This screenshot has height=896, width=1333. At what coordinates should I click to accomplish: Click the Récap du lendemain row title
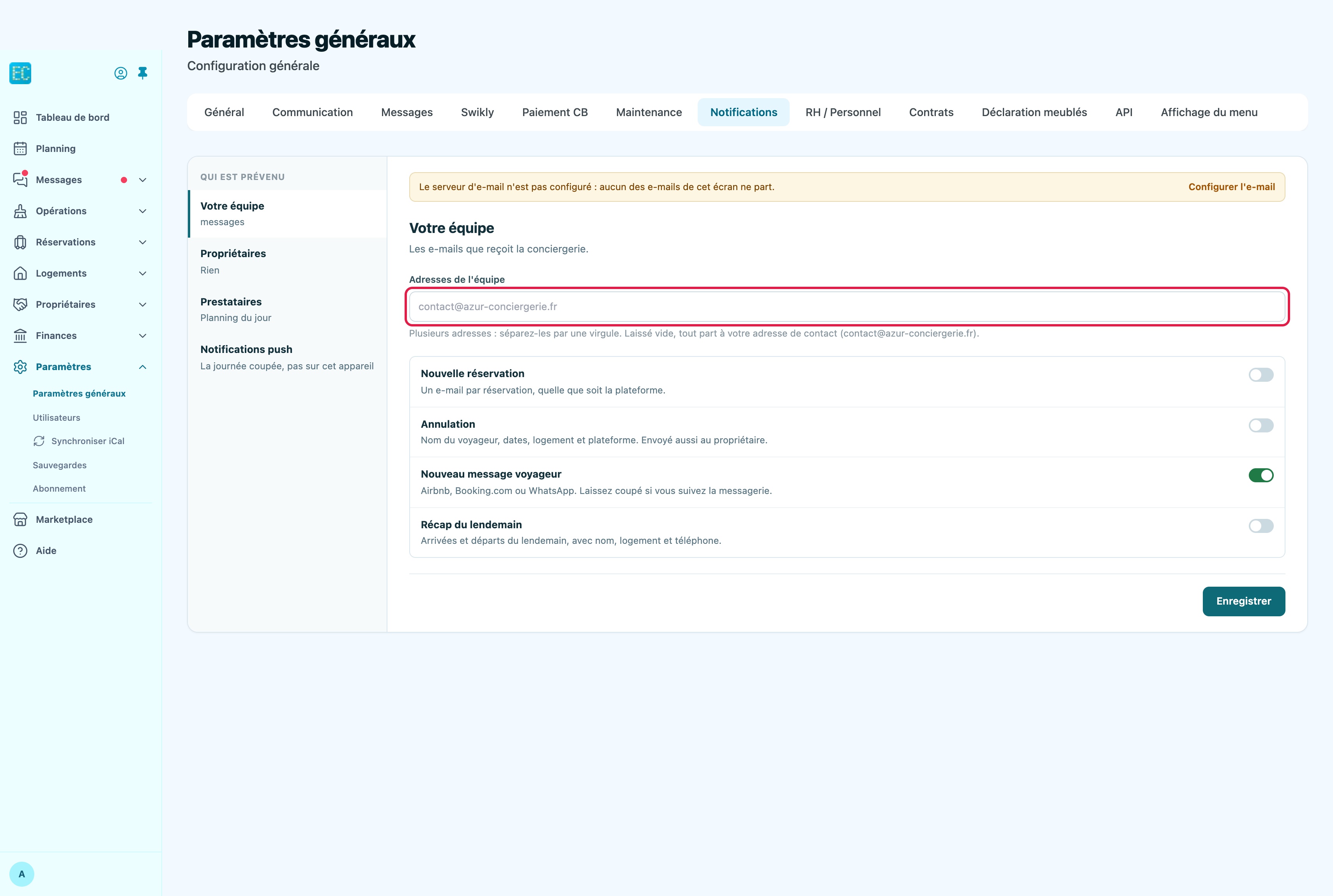point(471,525)
